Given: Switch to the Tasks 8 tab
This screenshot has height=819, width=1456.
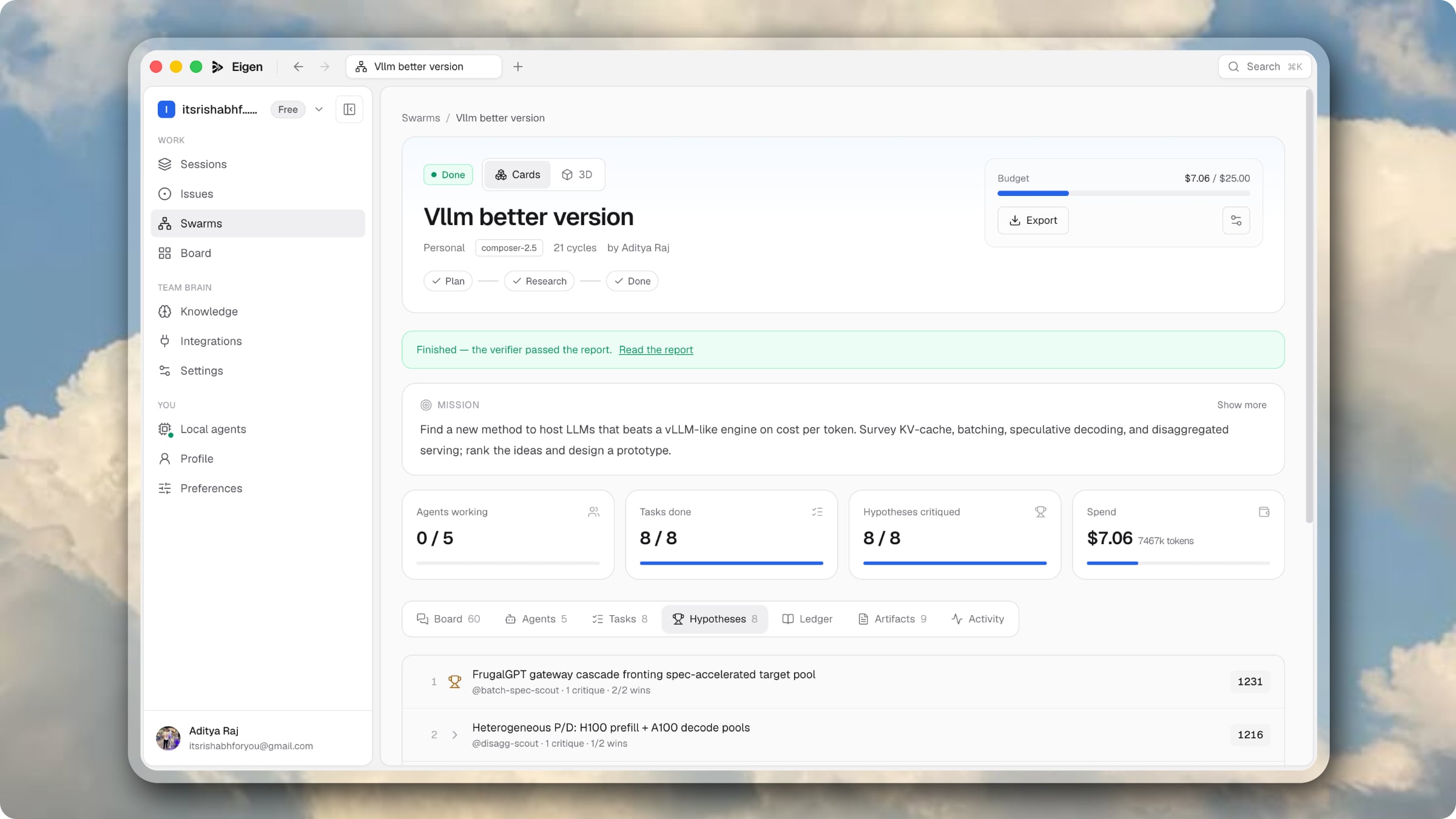Looking at the screenshot, I should pos(620,619).
